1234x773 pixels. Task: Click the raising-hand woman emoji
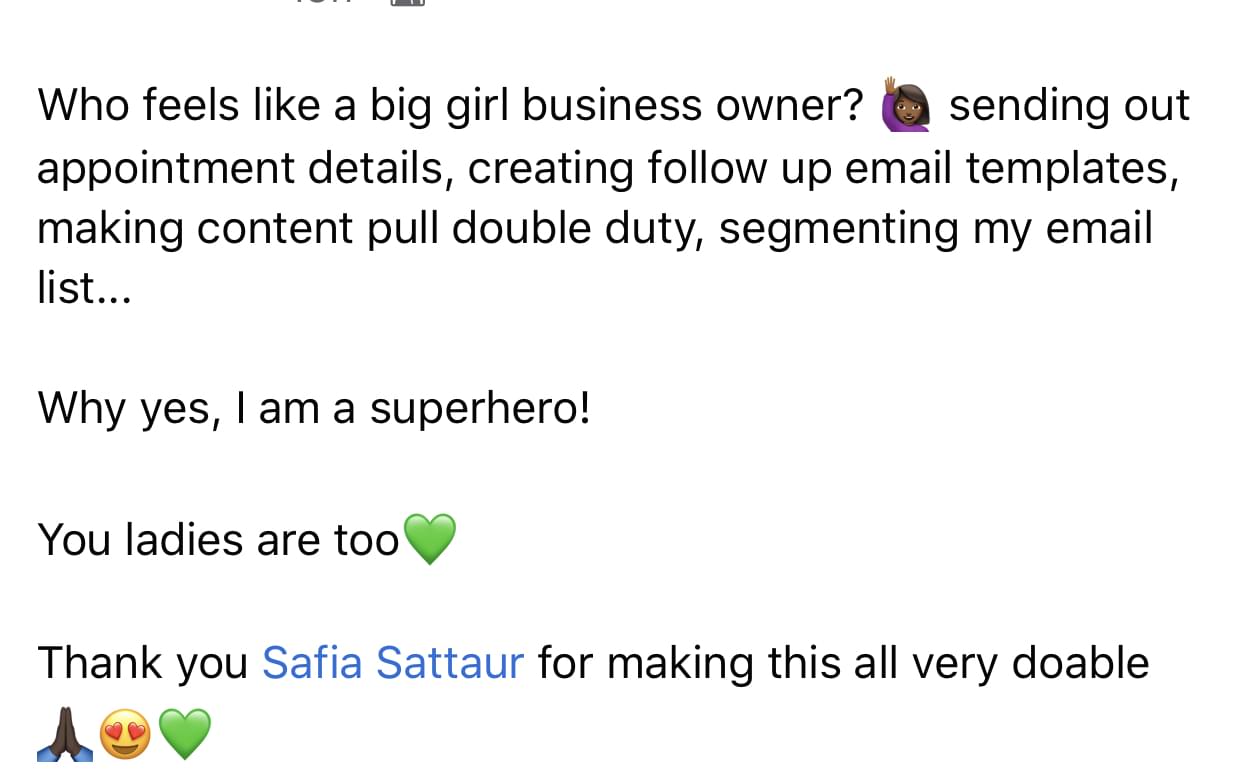(906, 106)
